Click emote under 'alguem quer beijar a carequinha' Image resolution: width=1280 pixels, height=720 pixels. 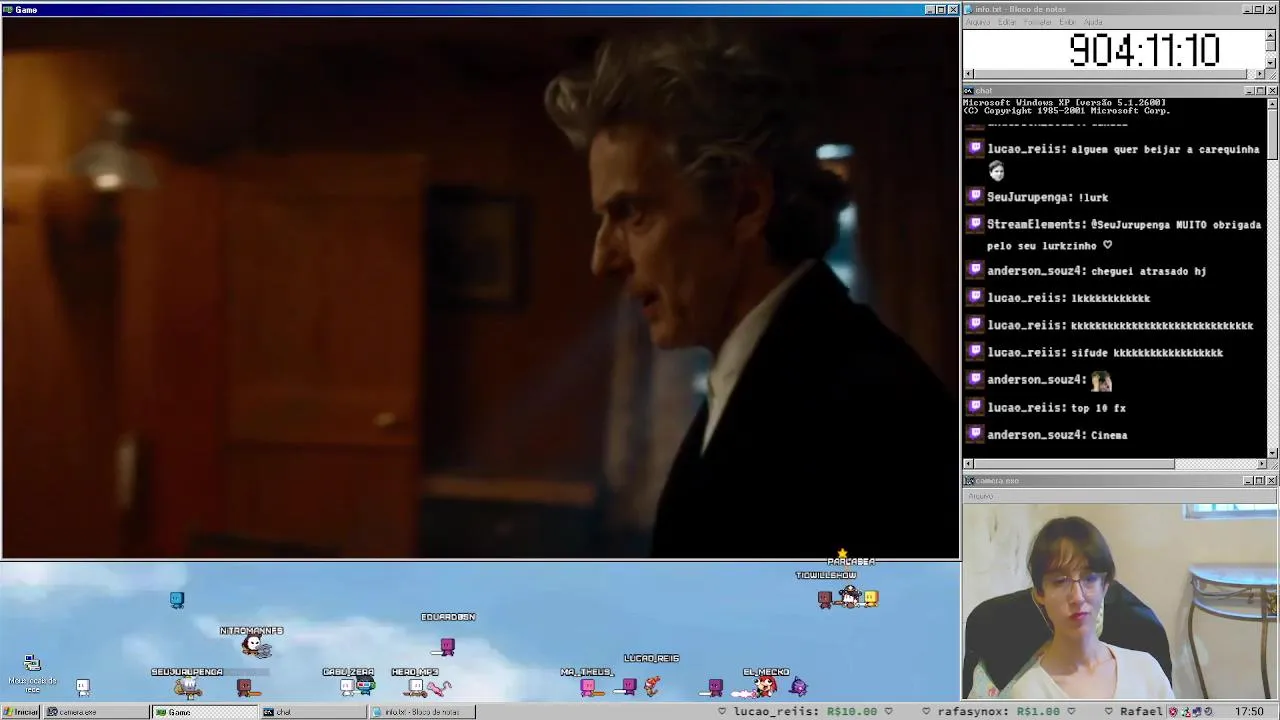[996, 171]
